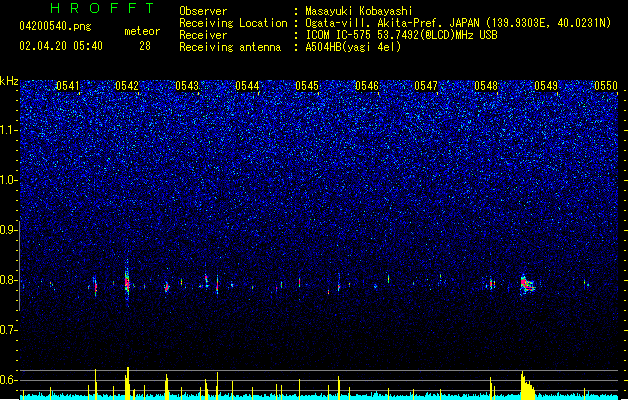Select the 0541 time marker
The image size is (629, 400).
tap(68, 86)
